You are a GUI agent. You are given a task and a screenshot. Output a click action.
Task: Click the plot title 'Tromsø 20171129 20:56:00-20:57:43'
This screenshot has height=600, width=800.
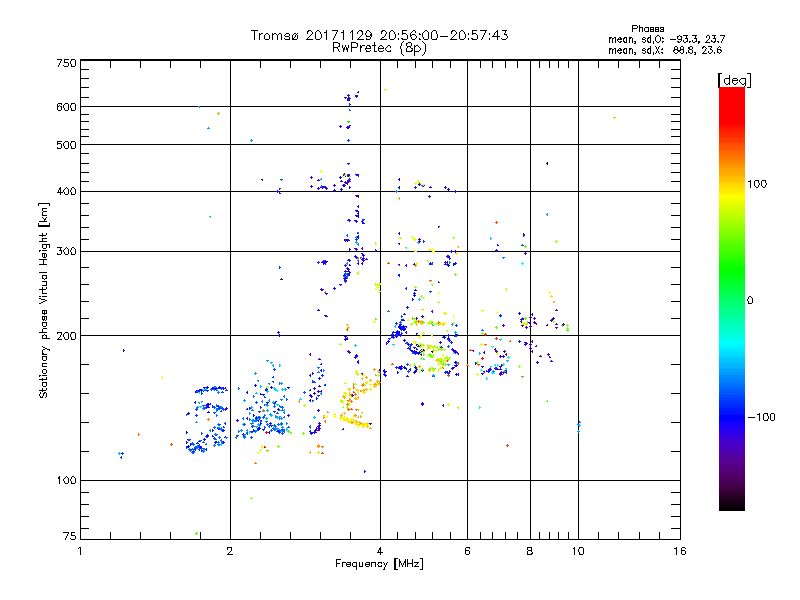[379, 35]
